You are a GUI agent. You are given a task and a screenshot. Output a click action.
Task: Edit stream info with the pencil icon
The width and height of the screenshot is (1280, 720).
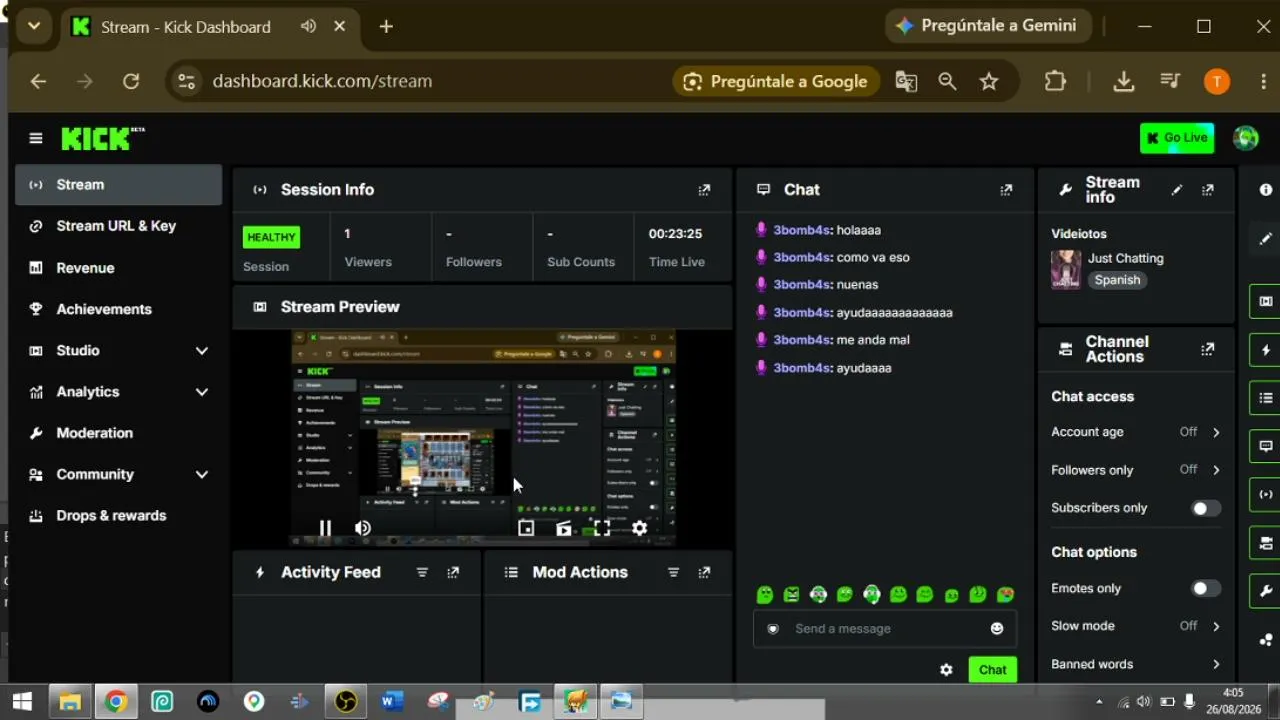(1177, 190)
